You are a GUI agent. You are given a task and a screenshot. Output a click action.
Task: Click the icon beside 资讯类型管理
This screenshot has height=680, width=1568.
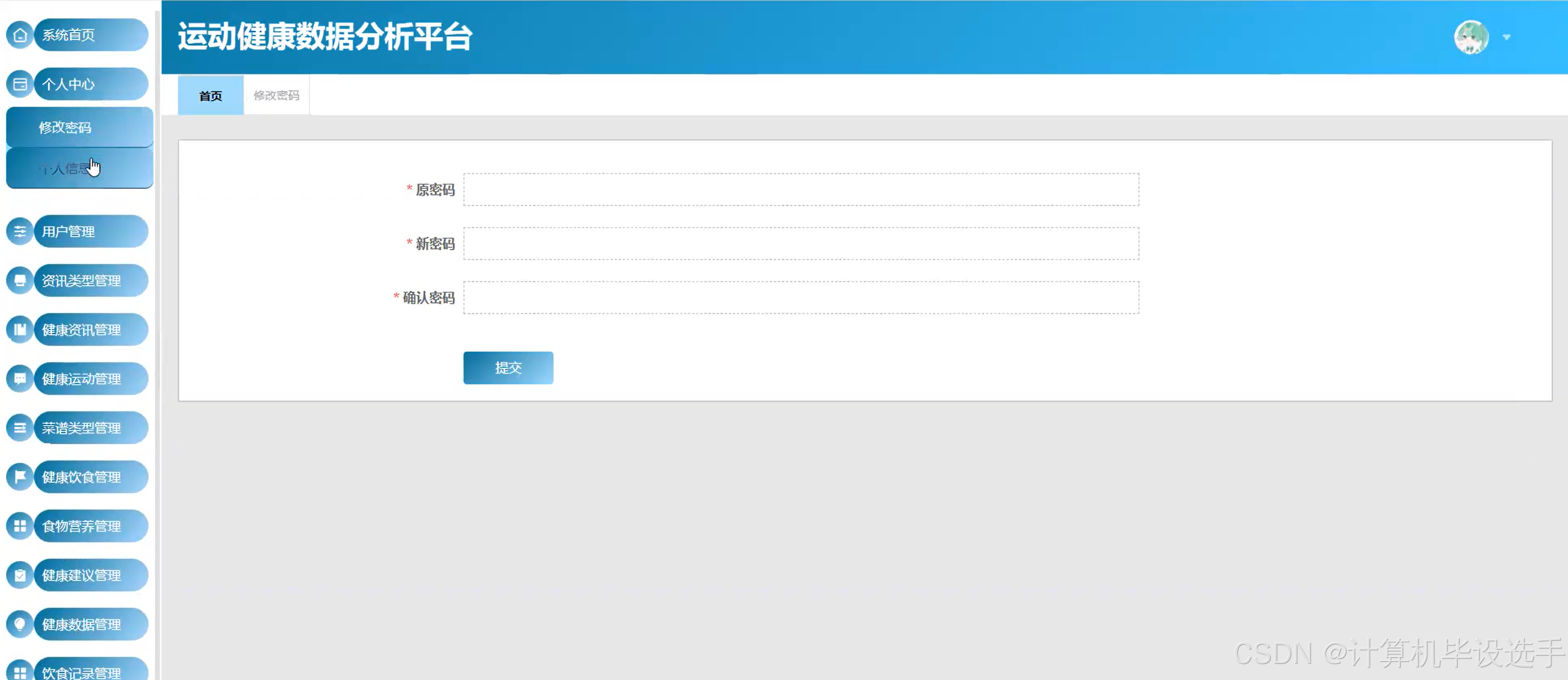click(x=20, y=281)
